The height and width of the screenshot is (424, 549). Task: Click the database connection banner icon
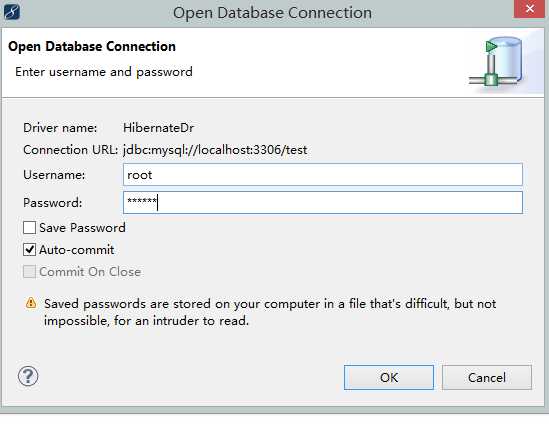pos(496,62)
